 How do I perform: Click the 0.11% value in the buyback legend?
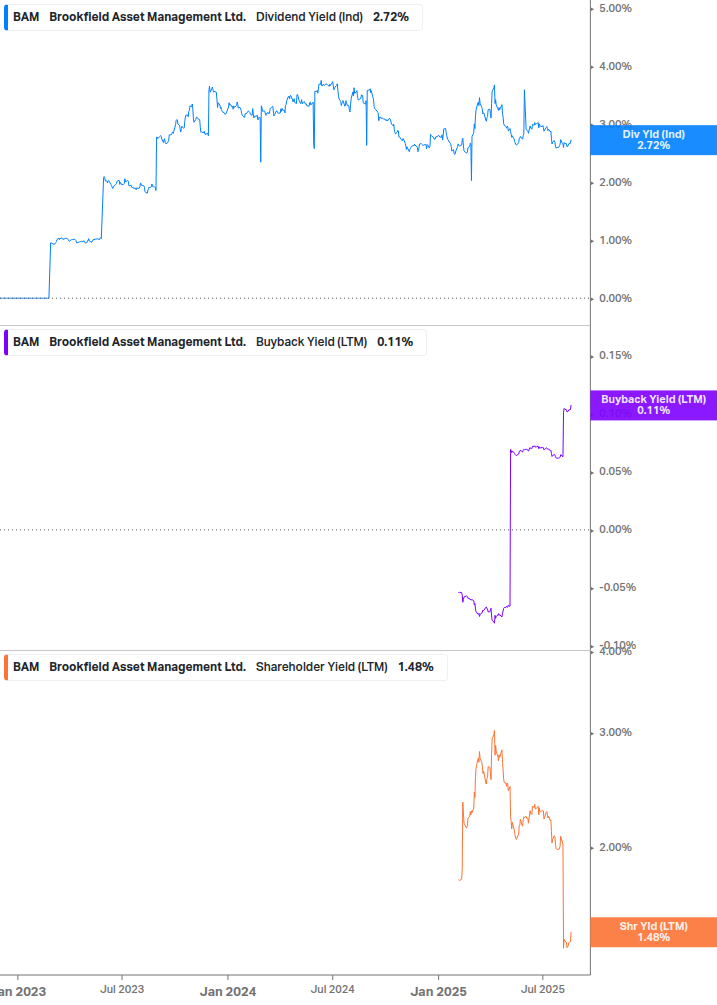[395, 342]
